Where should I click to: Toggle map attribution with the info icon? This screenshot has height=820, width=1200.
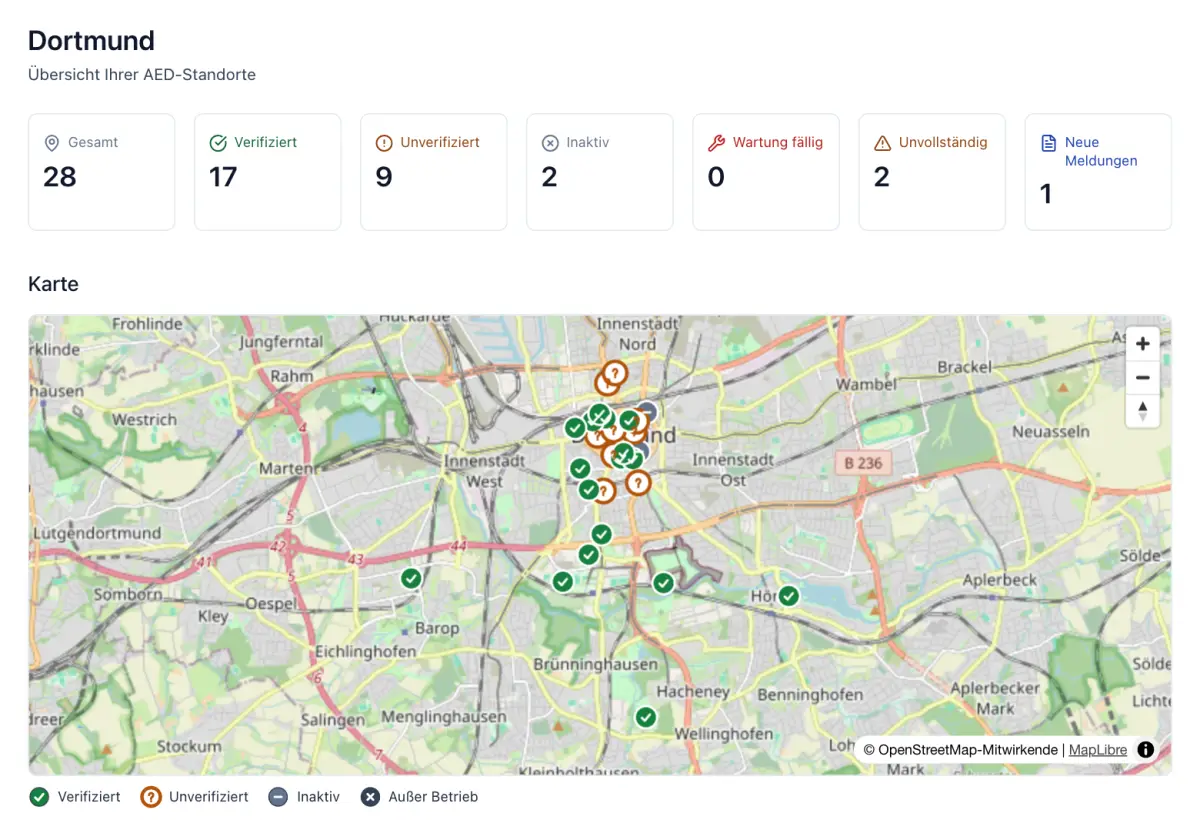pyautogui.click(x=1146, y=750)
